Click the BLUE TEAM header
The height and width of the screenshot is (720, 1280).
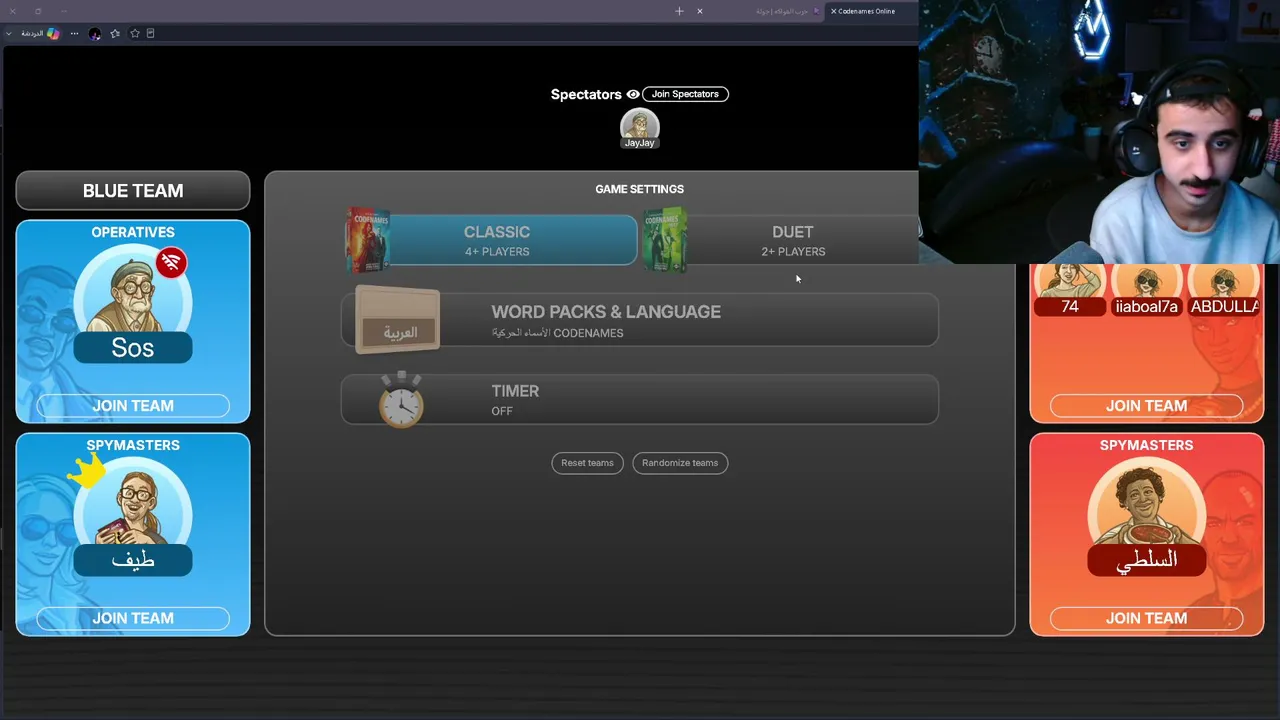click(x=133, y=191)
